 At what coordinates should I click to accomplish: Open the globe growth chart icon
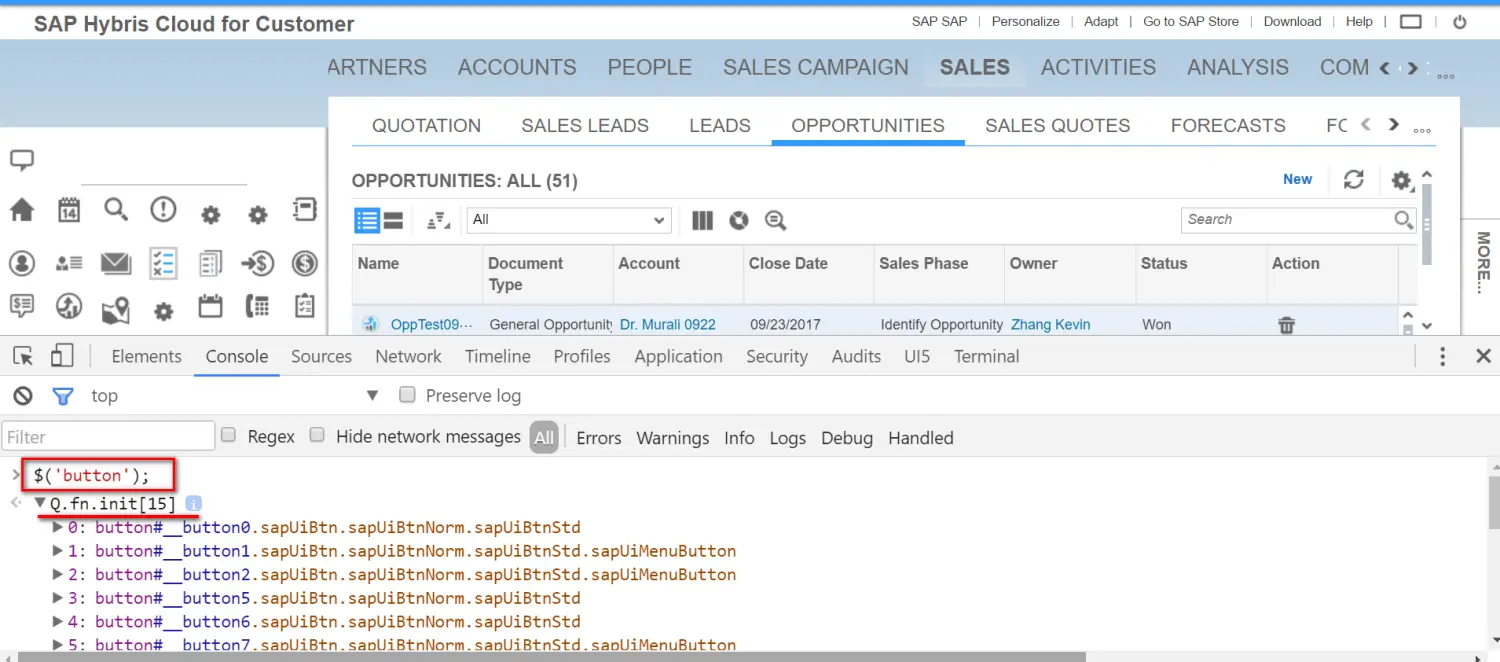point(69,306)
